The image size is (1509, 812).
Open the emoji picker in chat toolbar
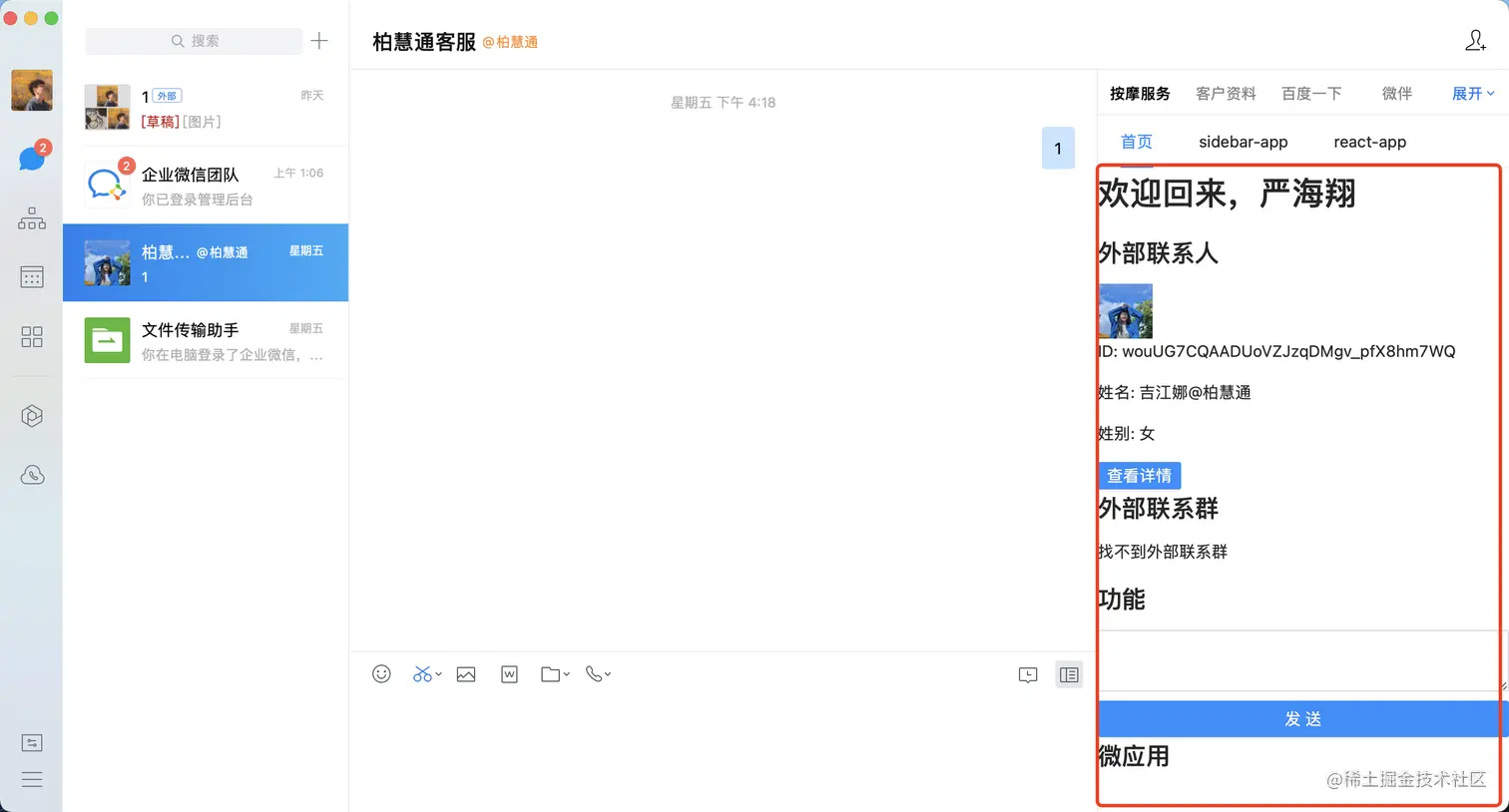click(x=381, y=674)
